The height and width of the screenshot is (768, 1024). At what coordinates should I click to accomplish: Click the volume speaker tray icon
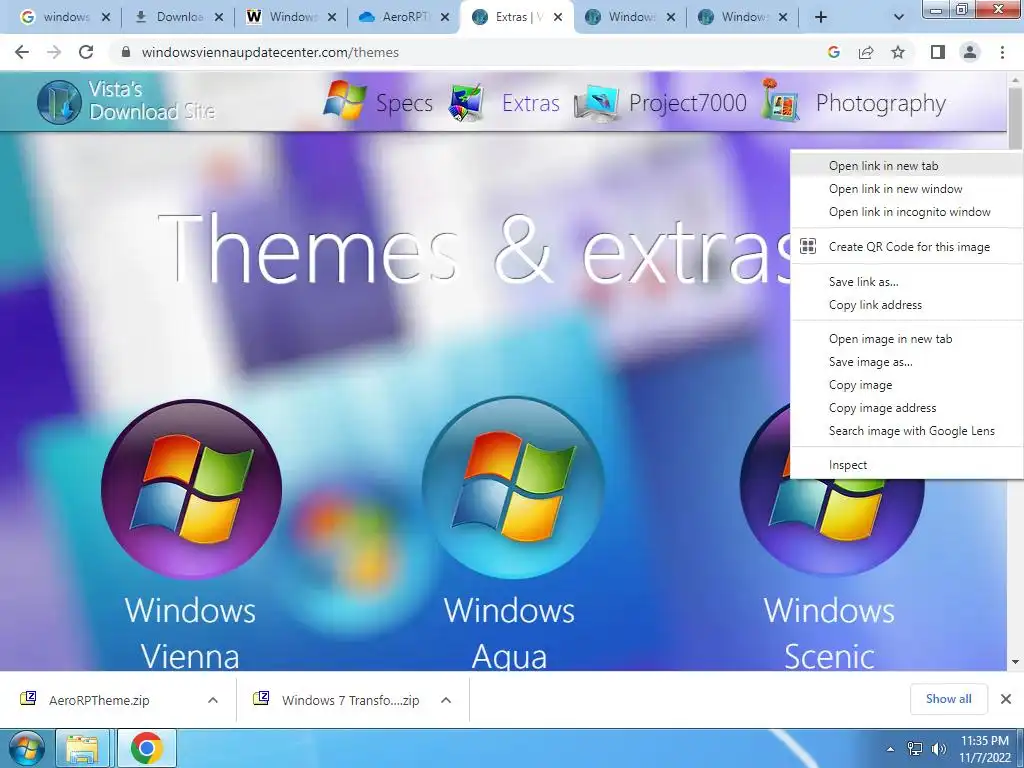[939, 749]
